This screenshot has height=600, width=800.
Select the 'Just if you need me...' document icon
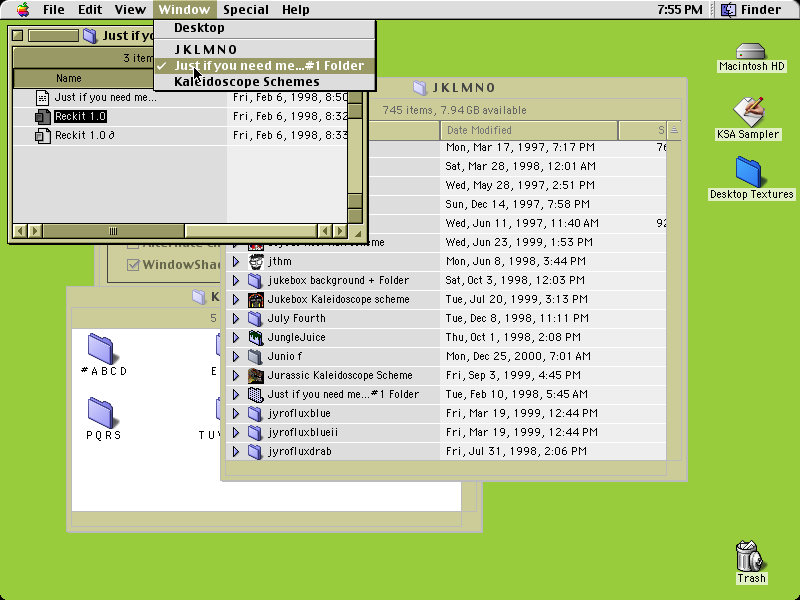(43, 97)
